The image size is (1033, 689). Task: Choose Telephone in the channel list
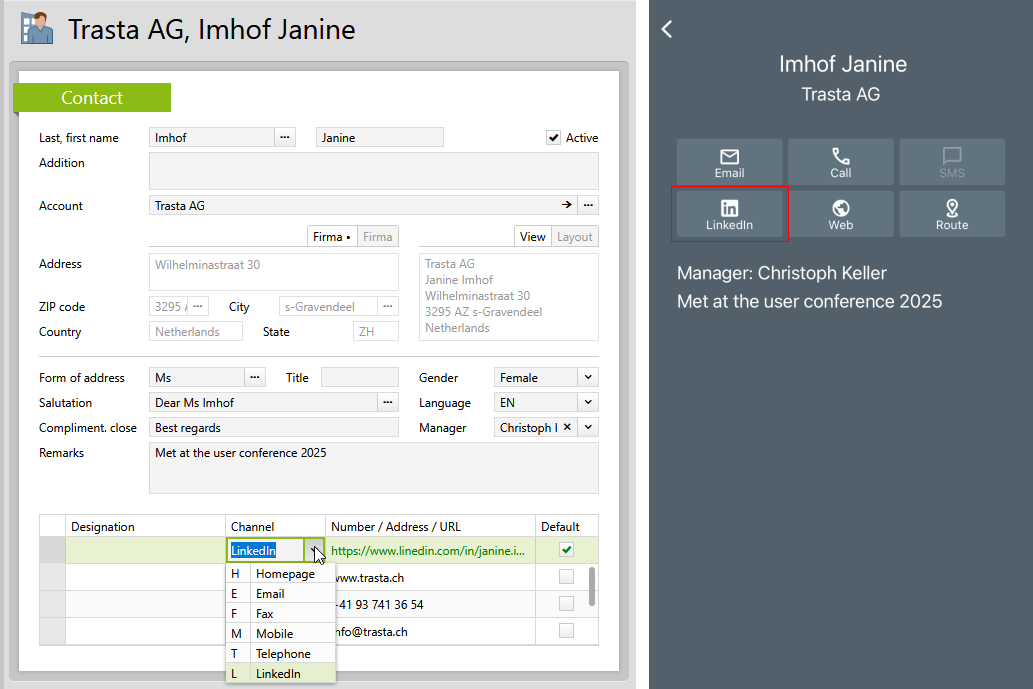click(x=282, y=653)
